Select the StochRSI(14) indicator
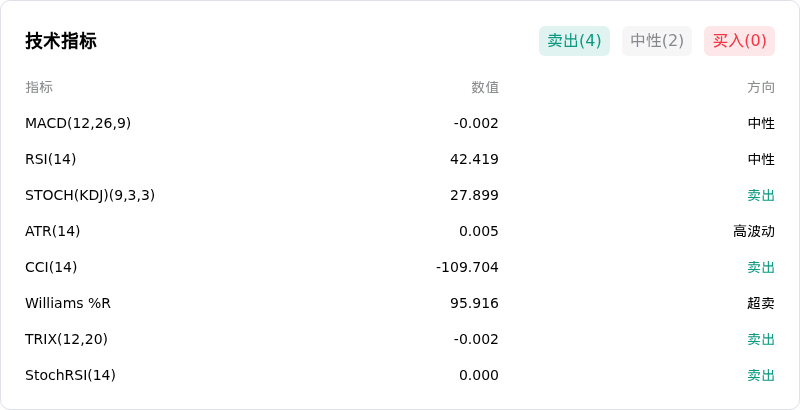The image size is (800, 410). tap(70, 375)
